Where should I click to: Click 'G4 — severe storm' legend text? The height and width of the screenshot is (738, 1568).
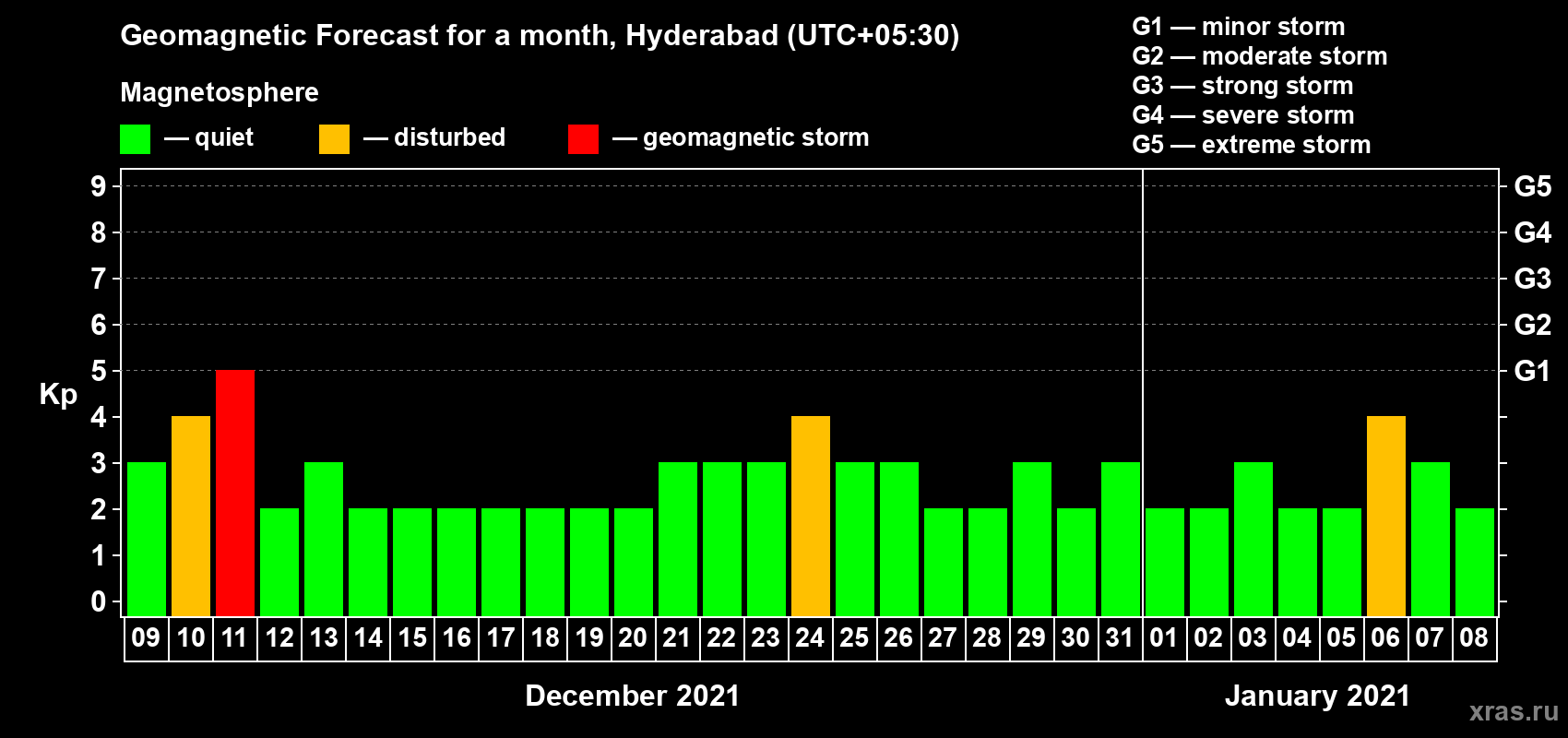pyautogui.click(x=1243, y=115)
